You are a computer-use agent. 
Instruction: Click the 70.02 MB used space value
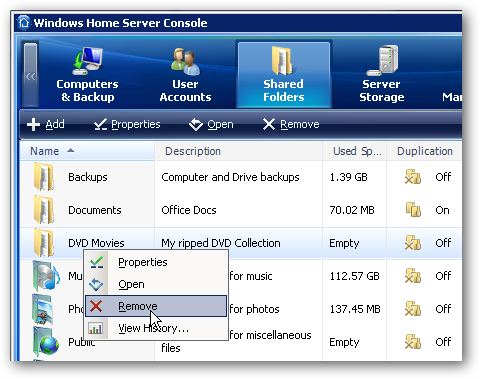(352, 210)
